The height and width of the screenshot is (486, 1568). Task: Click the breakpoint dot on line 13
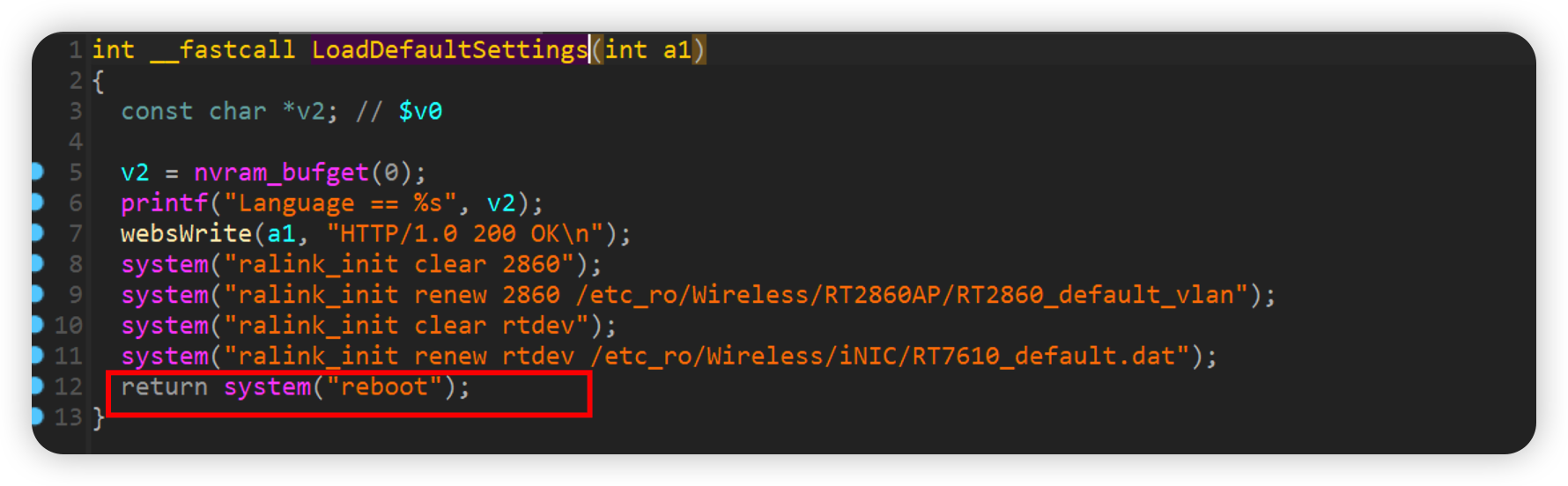37,416
